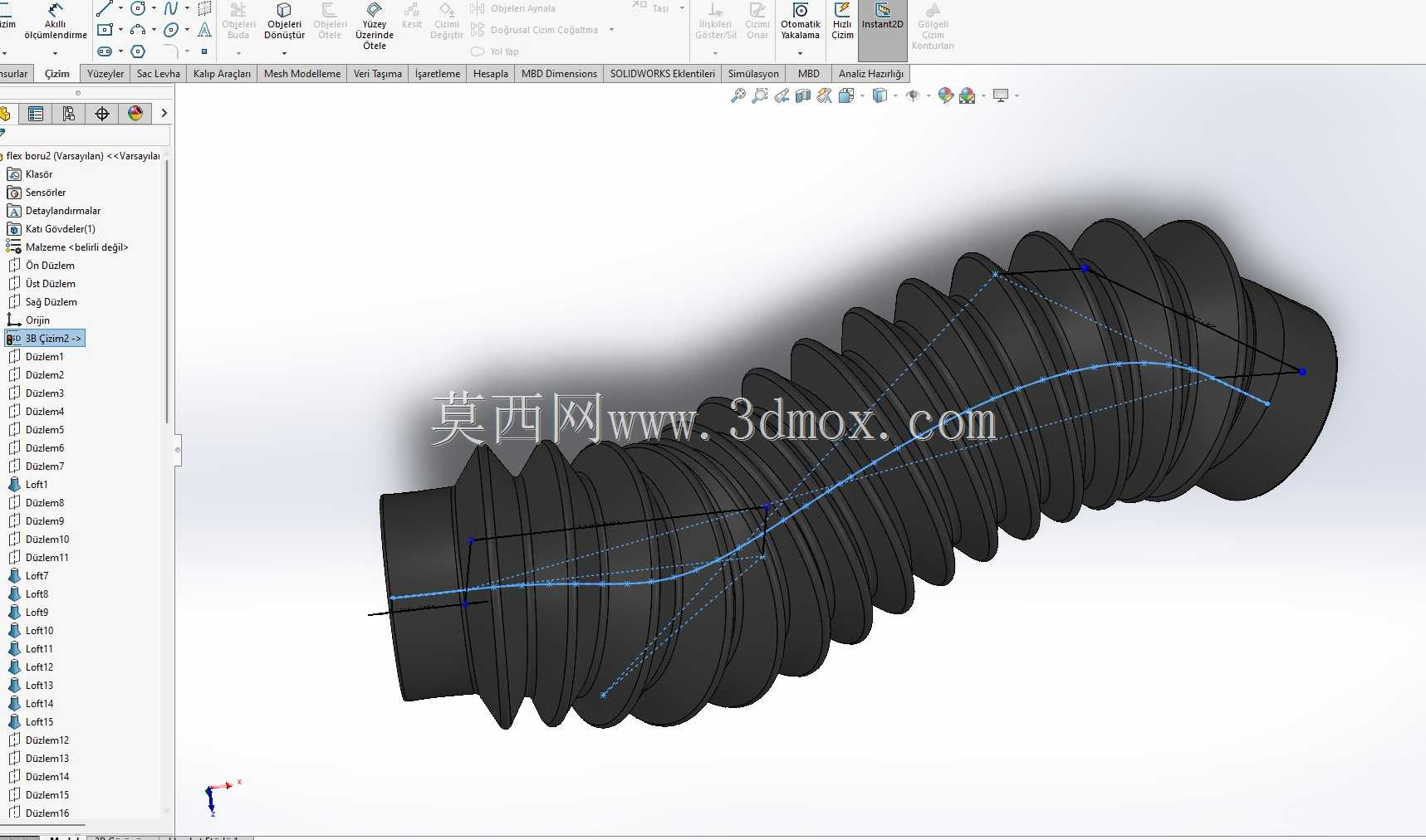Switch to Analiz Hazırlığı tab
This screenshot has height=840, width=1426.
870,74
